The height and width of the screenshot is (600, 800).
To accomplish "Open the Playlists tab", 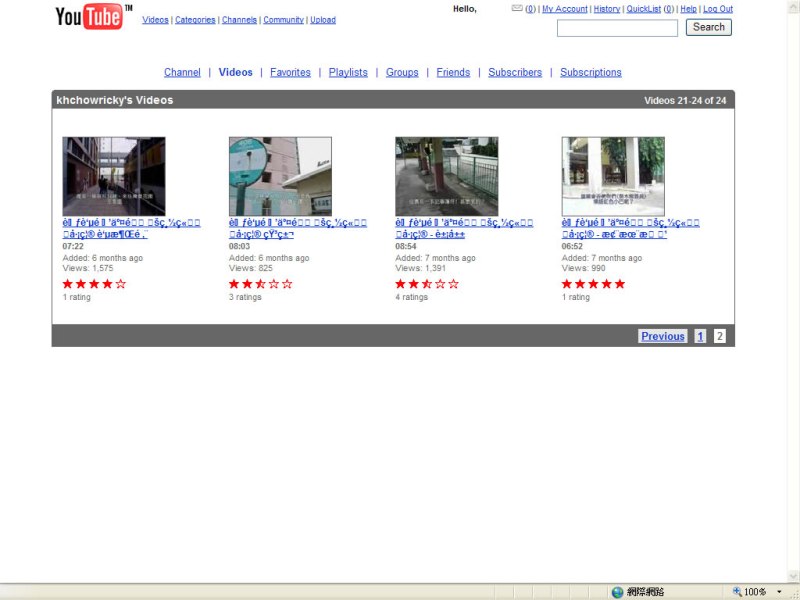I will point(348,72).
